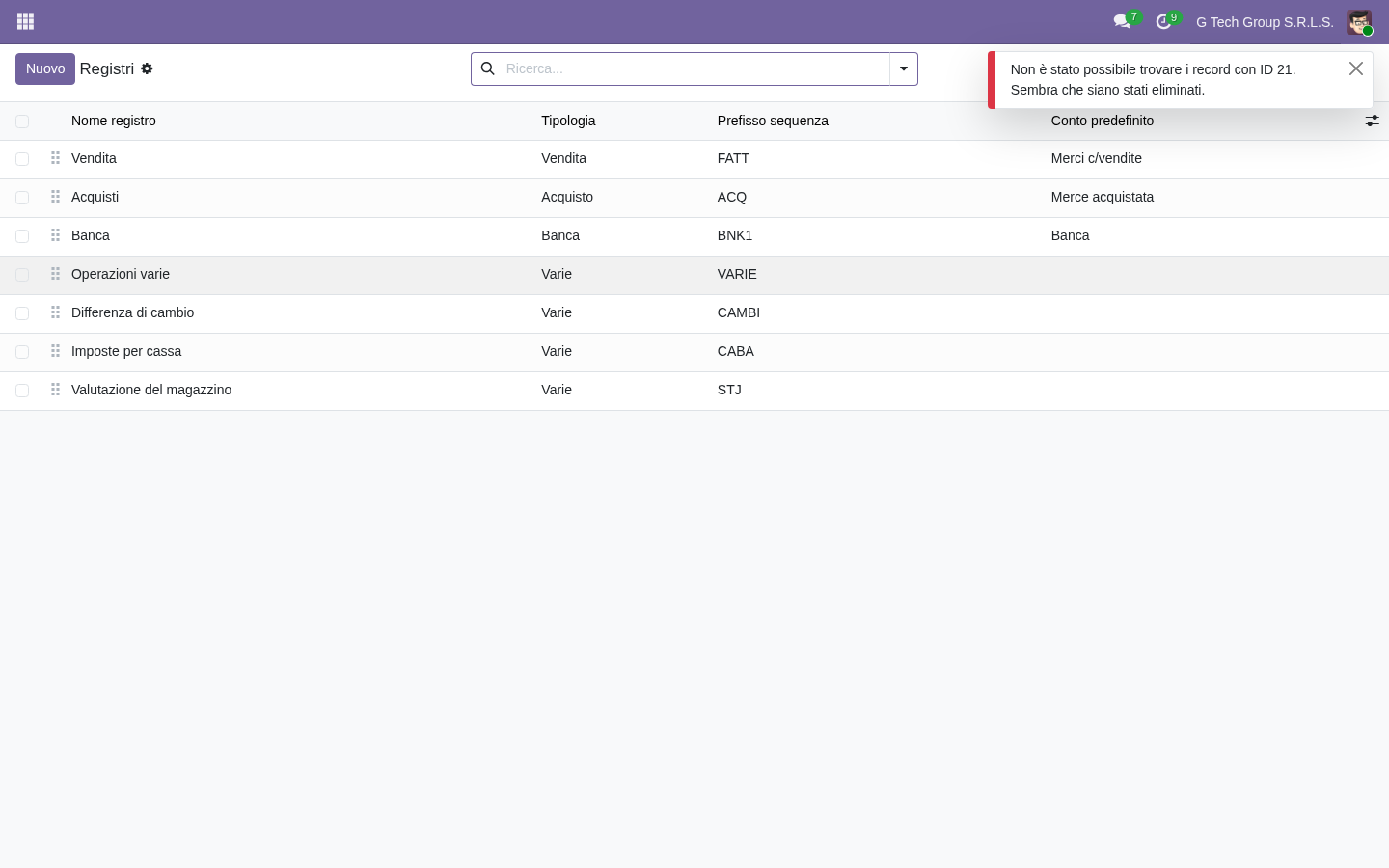Open the Valutazione del magazzino record

tap(151, 390)
